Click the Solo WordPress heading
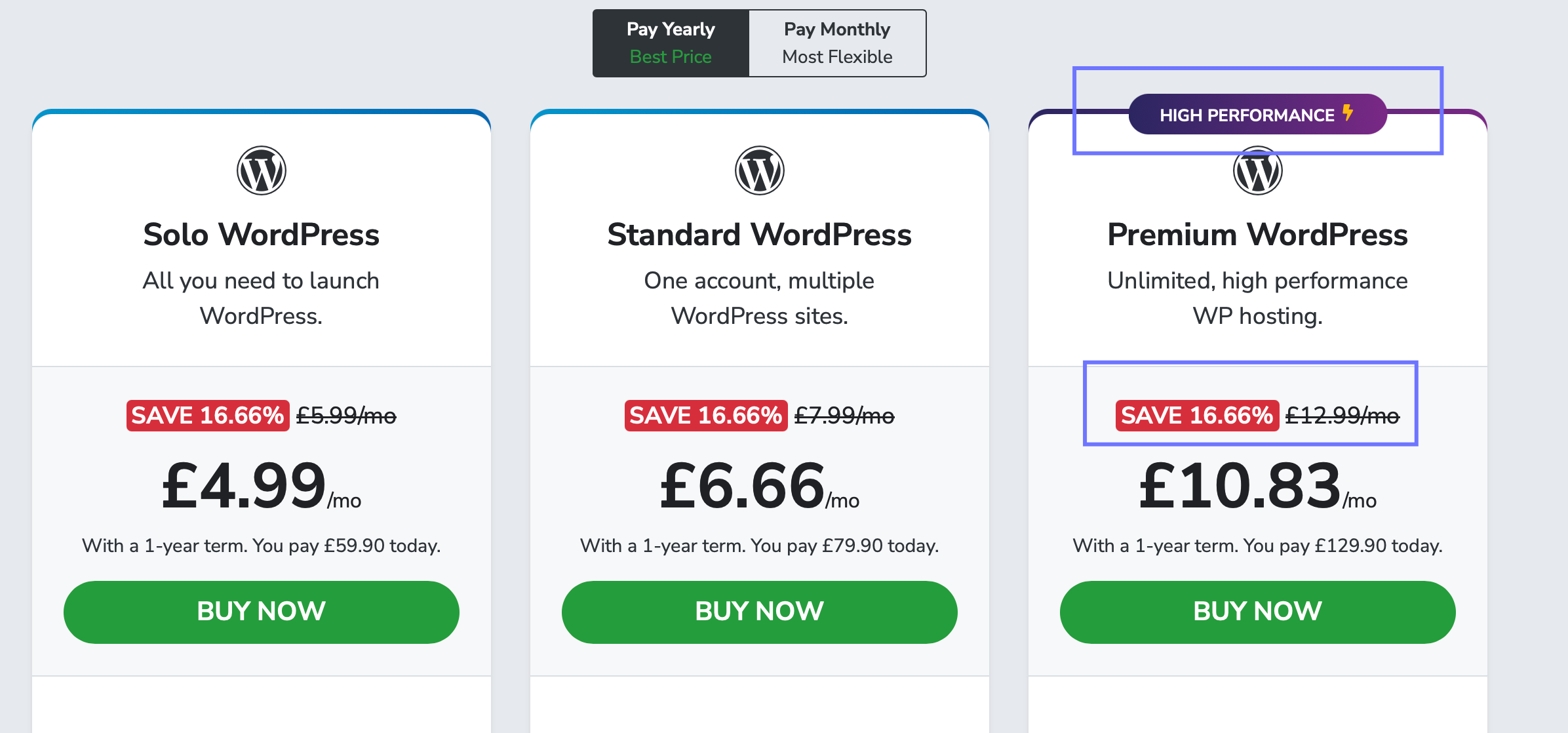The width and height of the screenshot is (1568, 733). 261,235
